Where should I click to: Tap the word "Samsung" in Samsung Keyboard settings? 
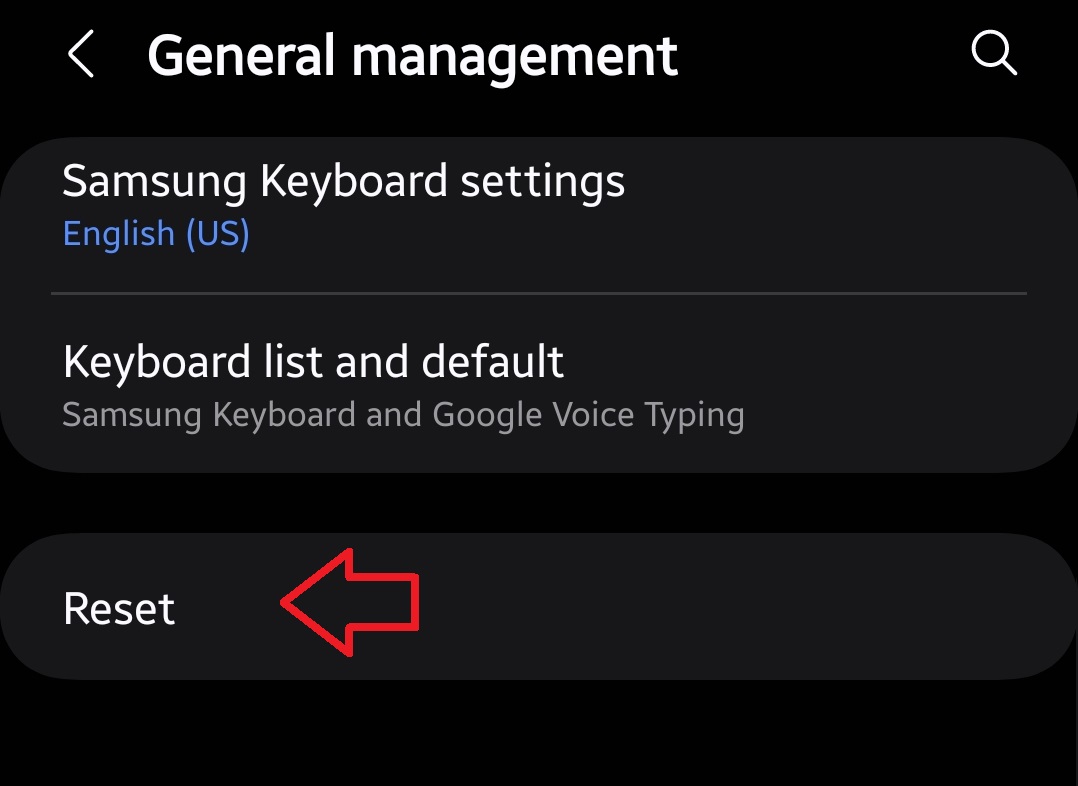click(x=153, y=182)
